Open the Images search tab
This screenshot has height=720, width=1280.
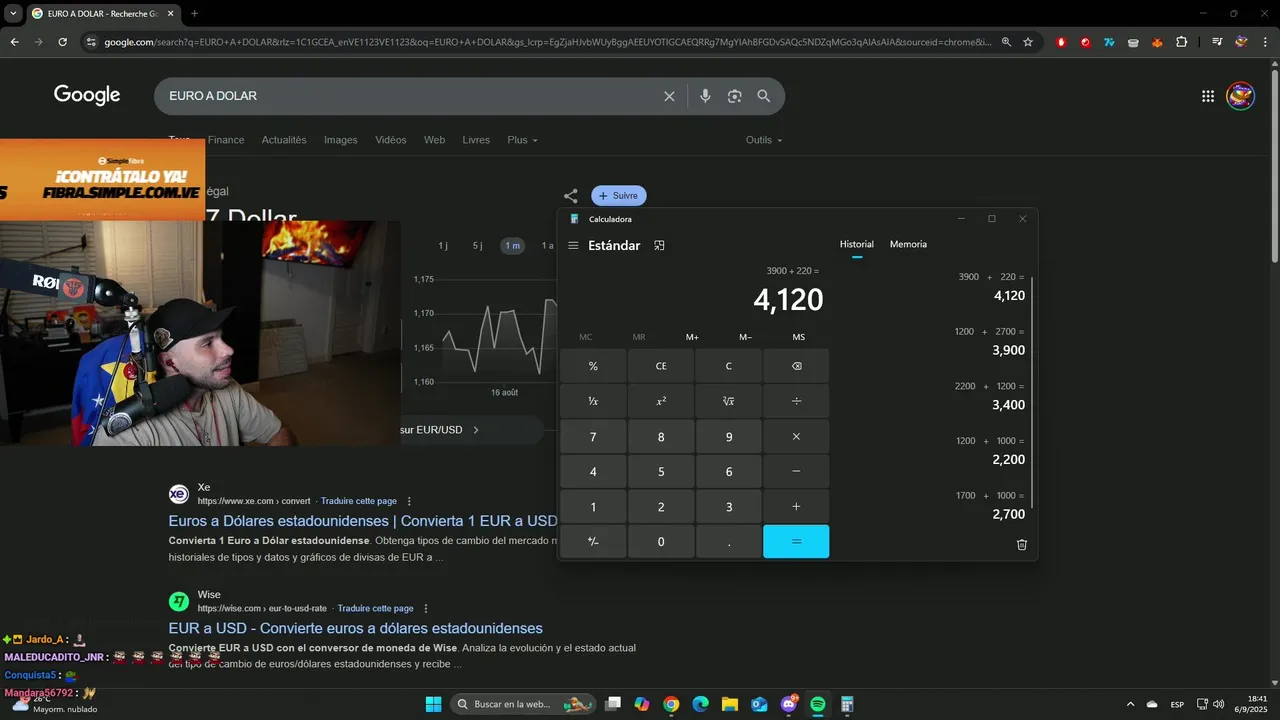340,140
